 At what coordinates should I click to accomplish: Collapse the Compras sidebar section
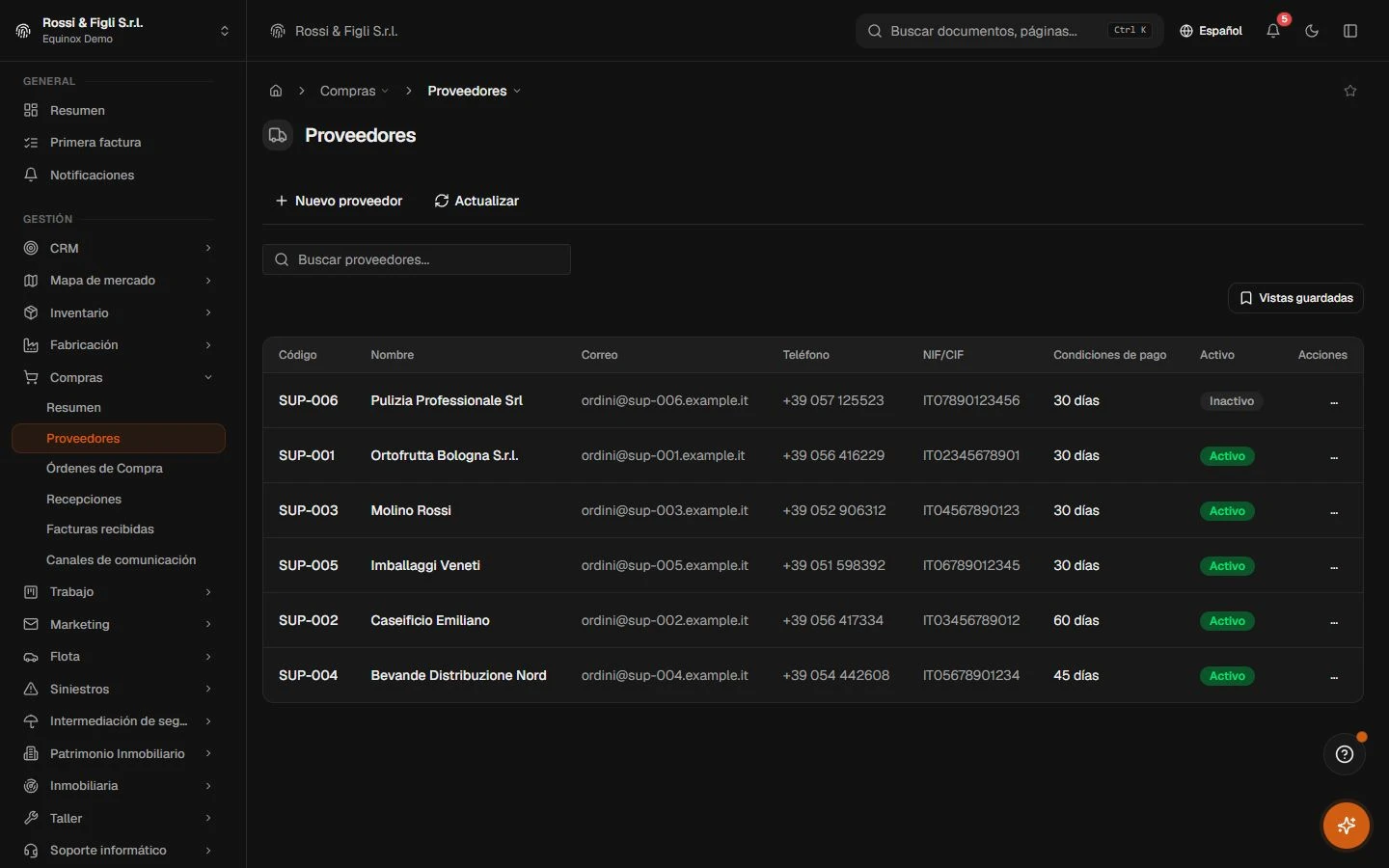click(118, 377)
